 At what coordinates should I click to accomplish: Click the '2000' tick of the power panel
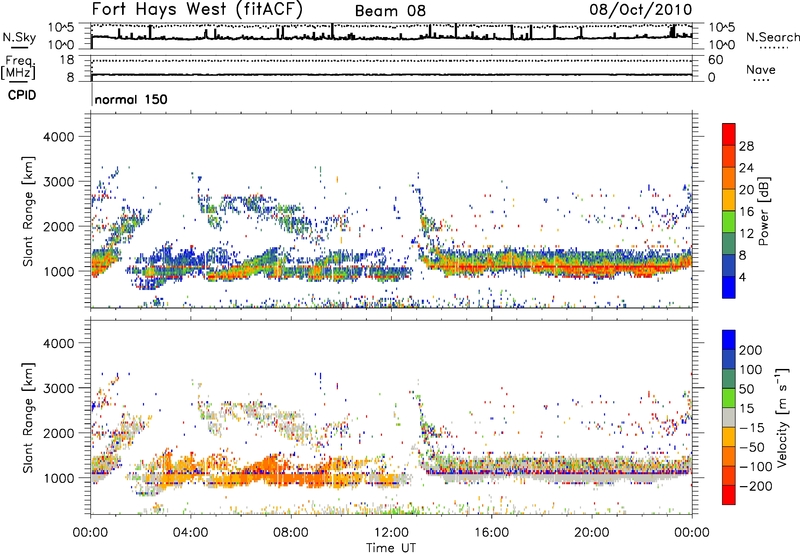(x=59, y=226)
